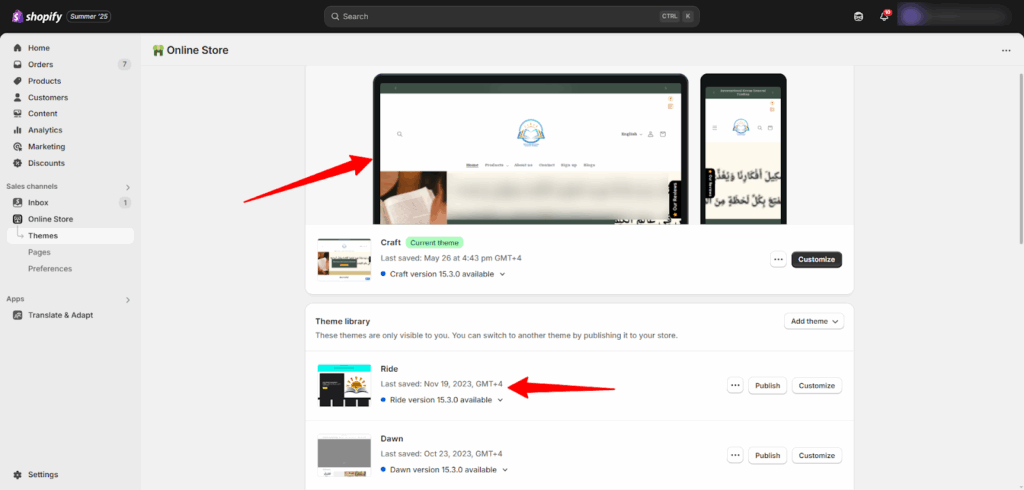The image size is (1024, 490).
Task: Customize the current Craft theme
Action: click(816, 259)
